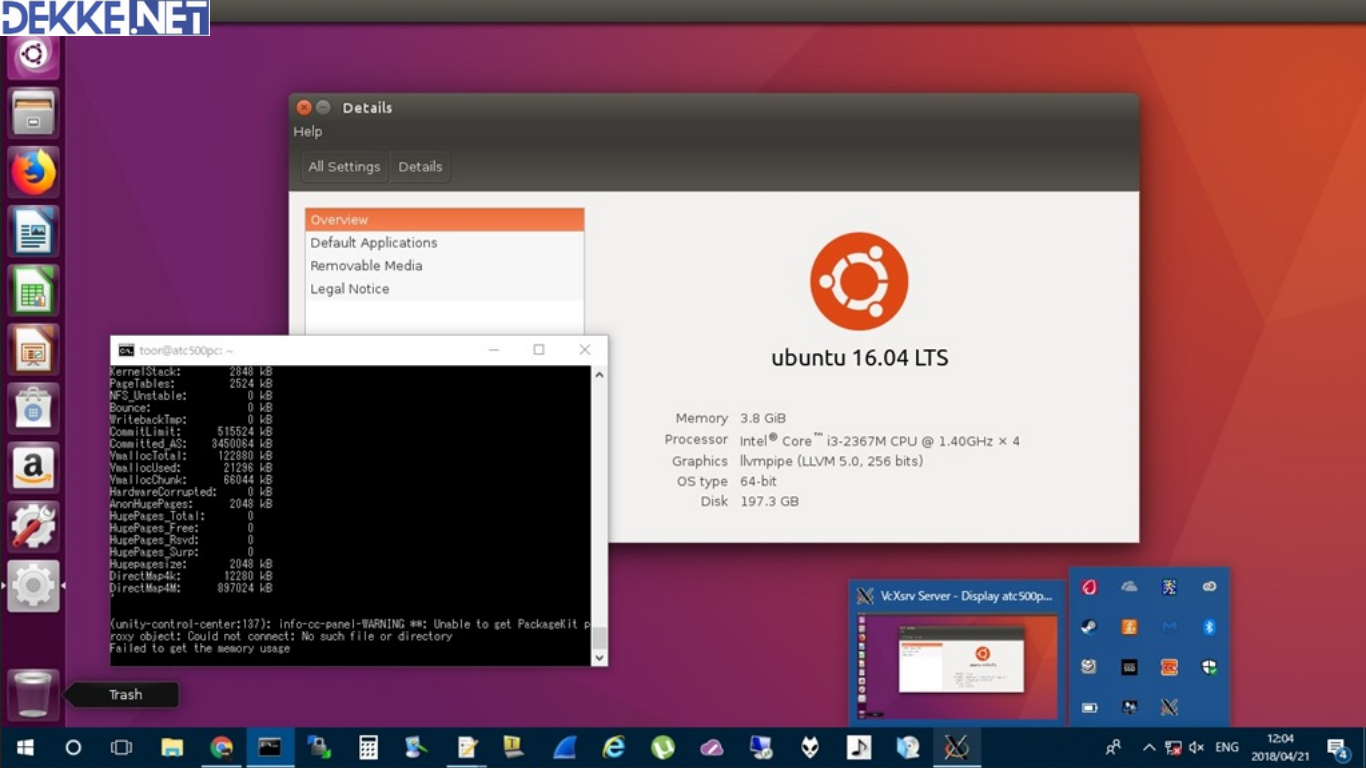Viewport: 1366px width, 768px height.
Task: Open Task View on the taskbar
Action: pyautogui.click(x=121, y=748)
